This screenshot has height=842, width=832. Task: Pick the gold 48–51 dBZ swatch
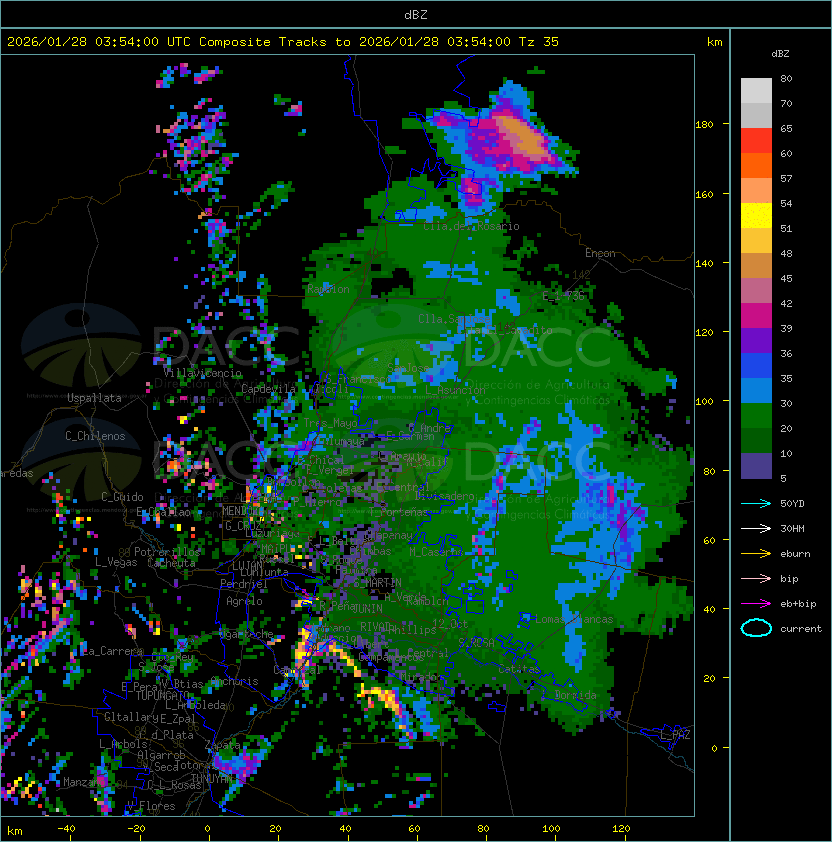pyautogui.click(x=756, y=241)
